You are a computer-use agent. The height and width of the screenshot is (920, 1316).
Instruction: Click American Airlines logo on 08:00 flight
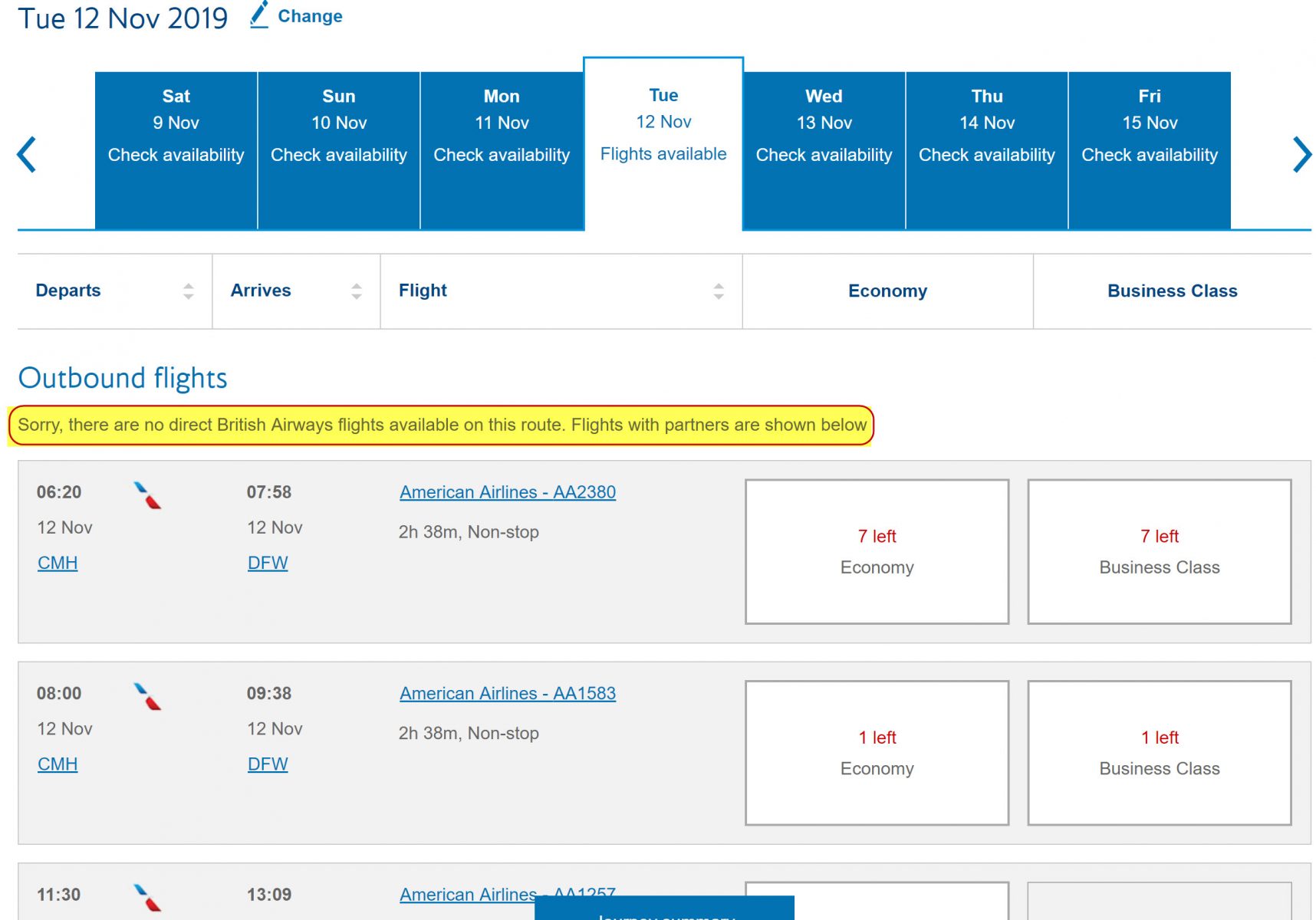(x=147, y=696)
